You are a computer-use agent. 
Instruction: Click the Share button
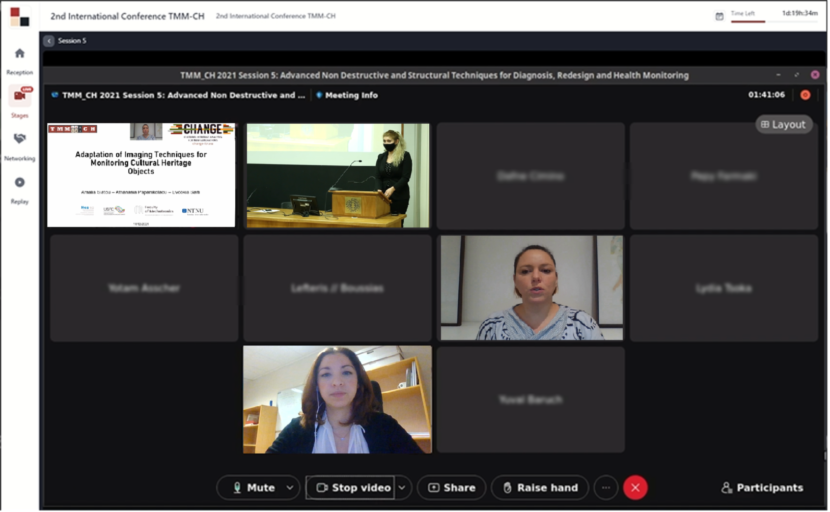451,488
